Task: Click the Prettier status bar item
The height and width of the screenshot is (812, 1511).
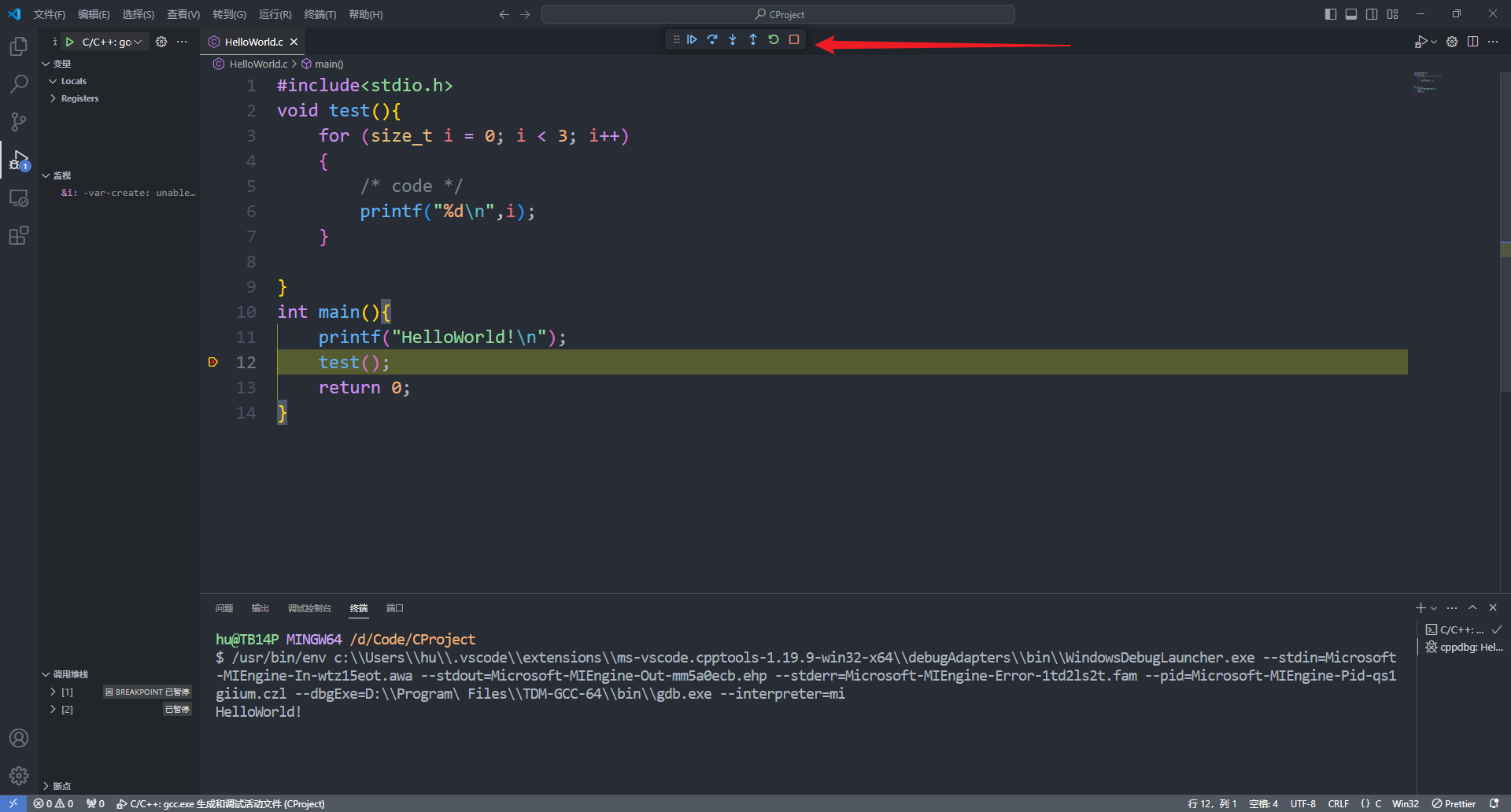Action: (x=1454, y=803)
